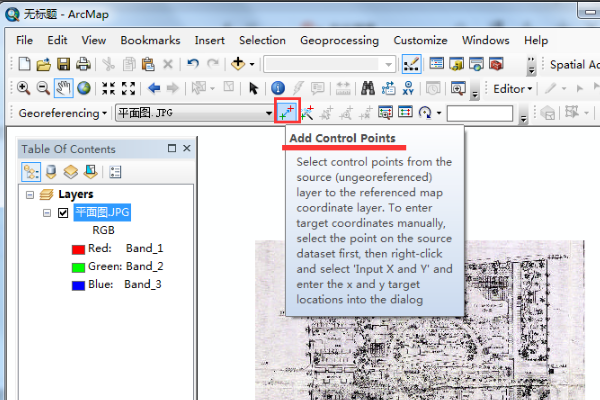Viewport: 600px width, 400px height.
Task: Collapse the Layers group
Action: pos(30,195)
